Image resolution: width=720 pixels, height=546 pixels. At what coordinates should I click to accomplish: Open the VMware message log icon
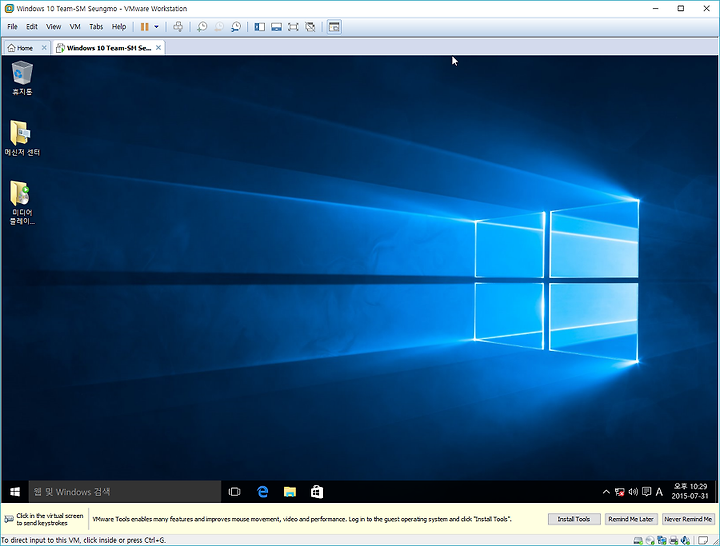(x=703, y=540)
